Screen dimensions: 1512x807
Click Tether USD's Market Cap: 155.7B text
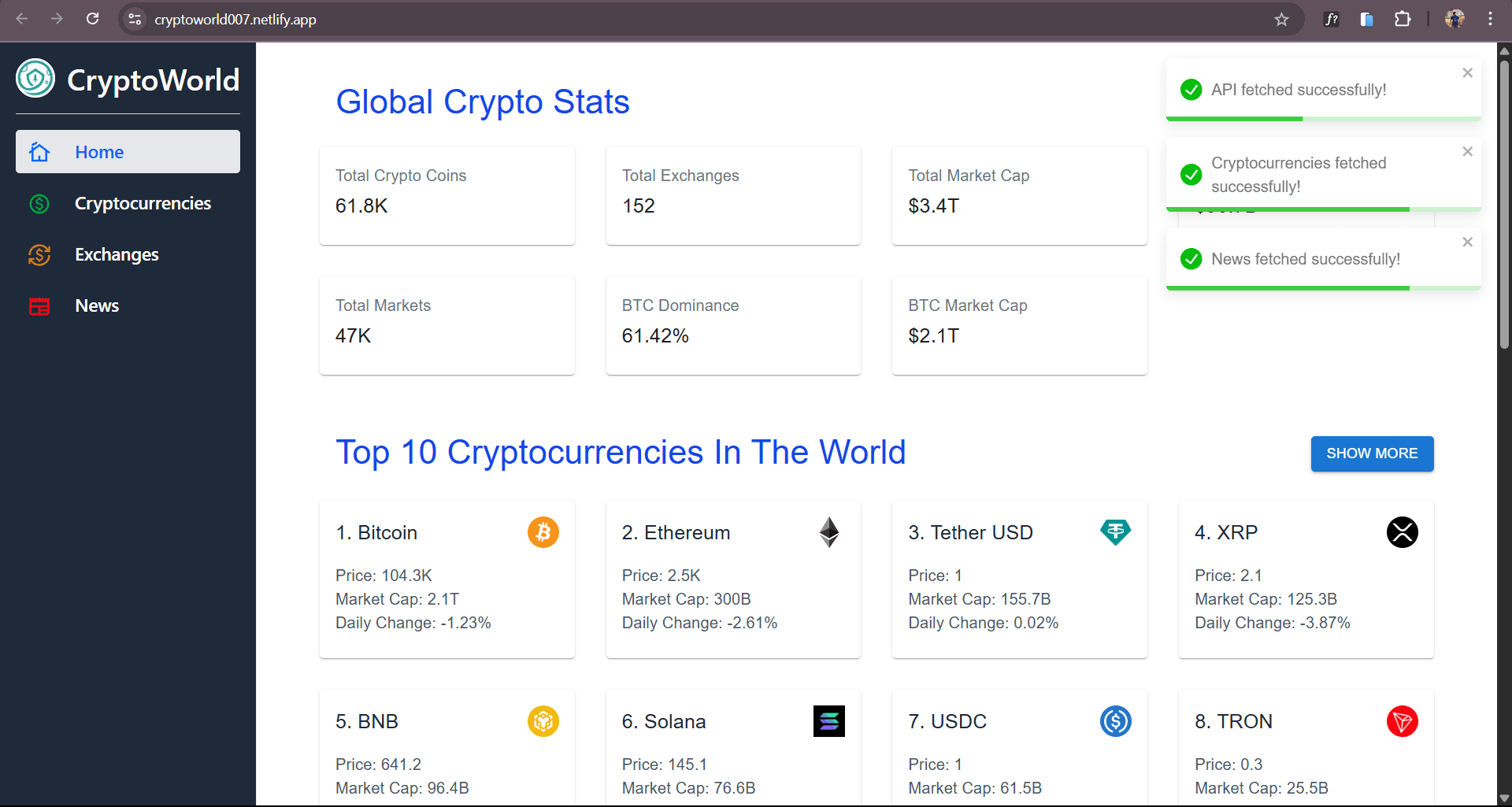pos(980,599)
